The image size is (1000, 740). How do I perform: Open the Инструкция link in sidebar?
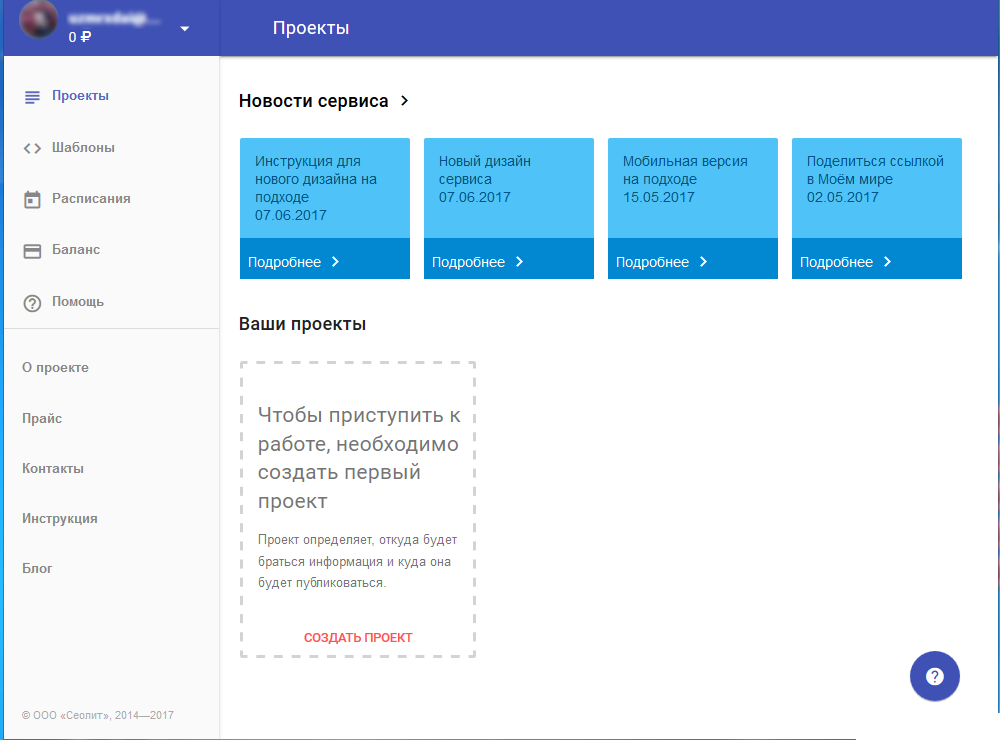coord(60,519)
